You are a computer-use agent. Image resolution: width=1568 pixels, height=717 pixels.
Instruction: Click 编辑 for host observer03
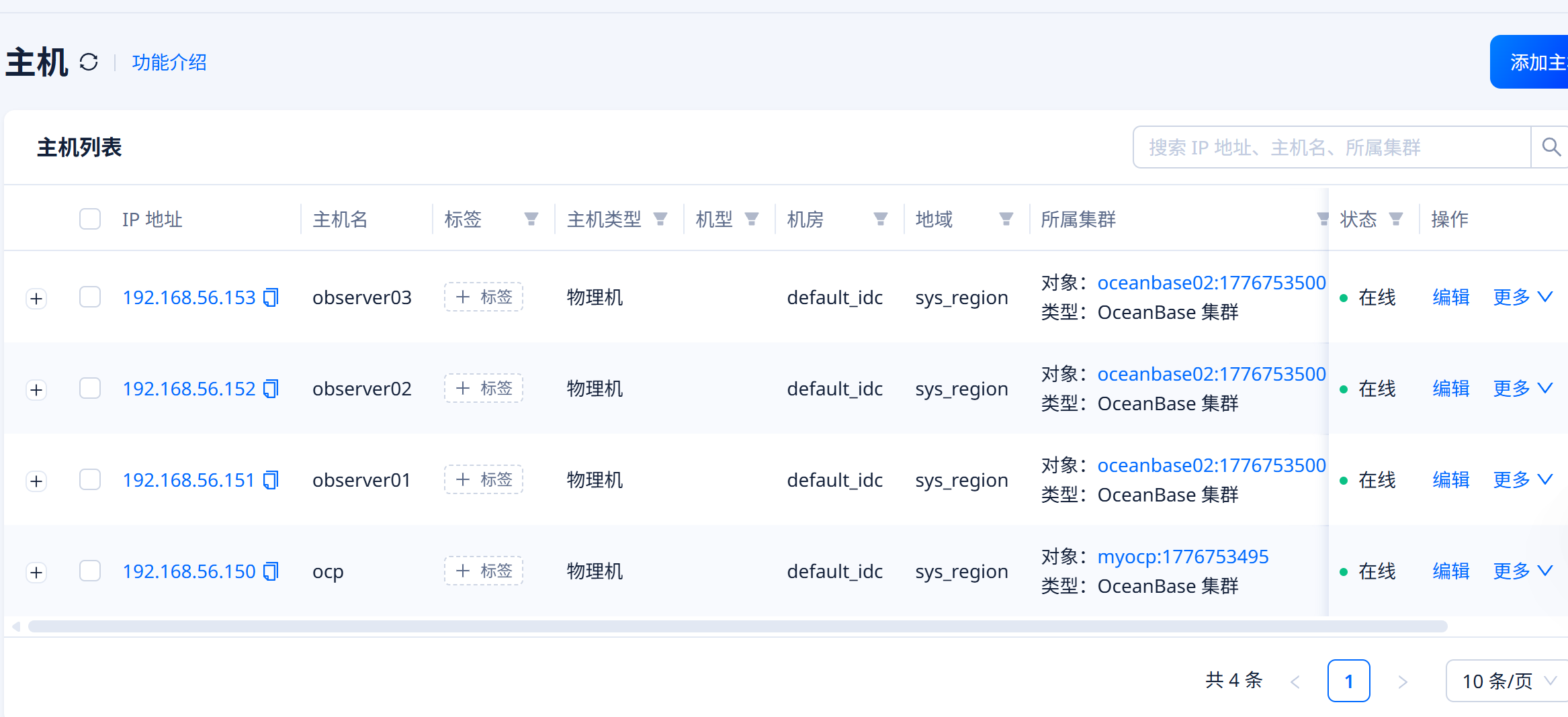tap(1450, 297)
